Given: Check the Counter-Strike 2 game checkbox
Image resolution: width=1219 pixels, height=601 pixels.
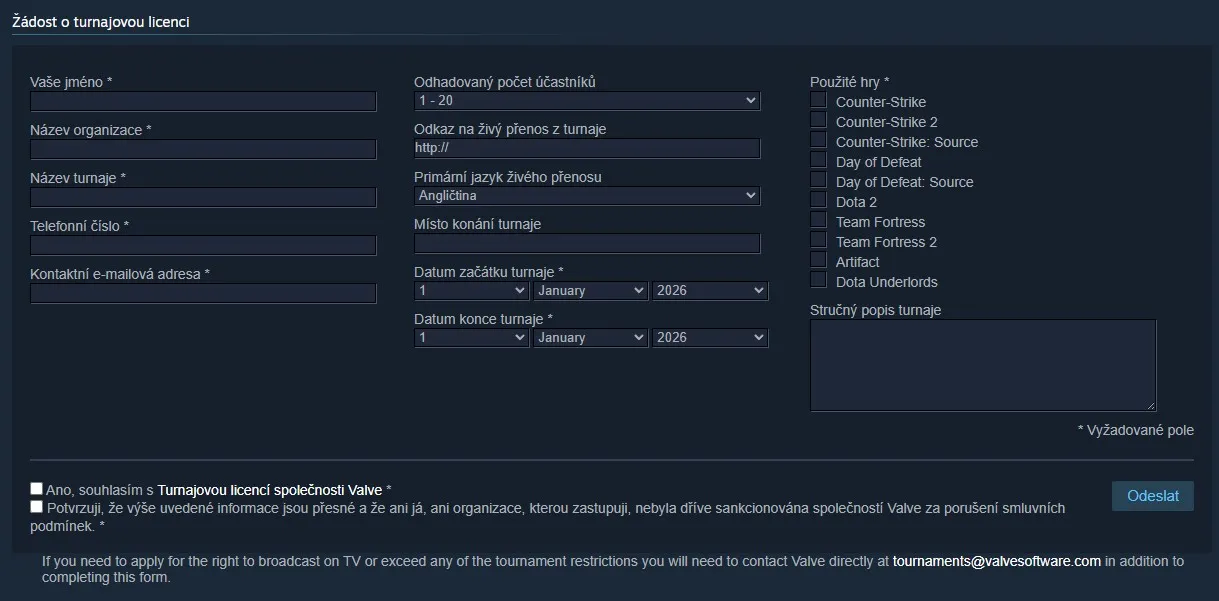Looking at the screenshot, I should click(819, 121).
